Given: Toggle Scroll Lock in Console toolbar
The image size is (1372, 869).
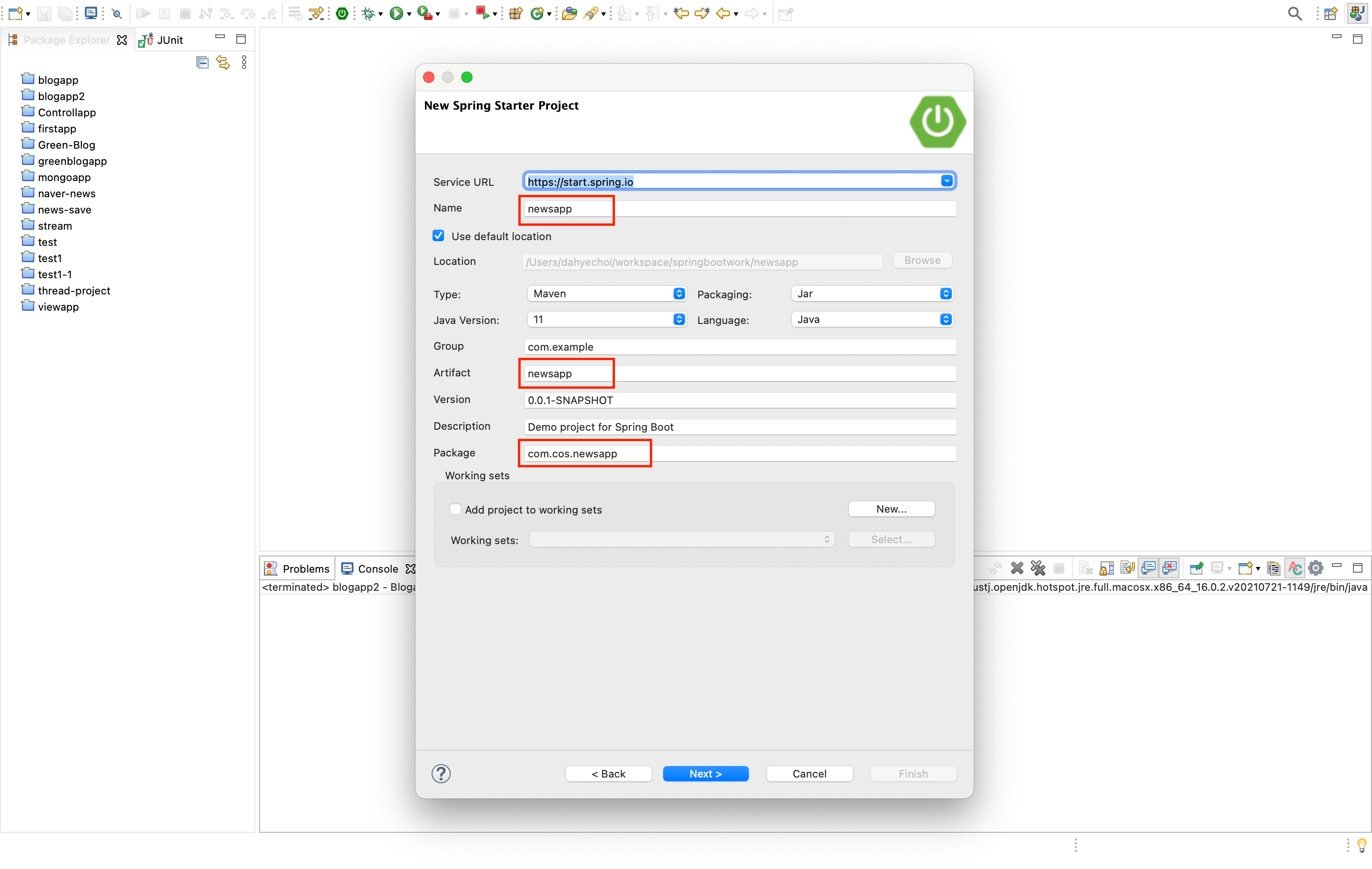Looking at the screenshot, I should 1107,568.
